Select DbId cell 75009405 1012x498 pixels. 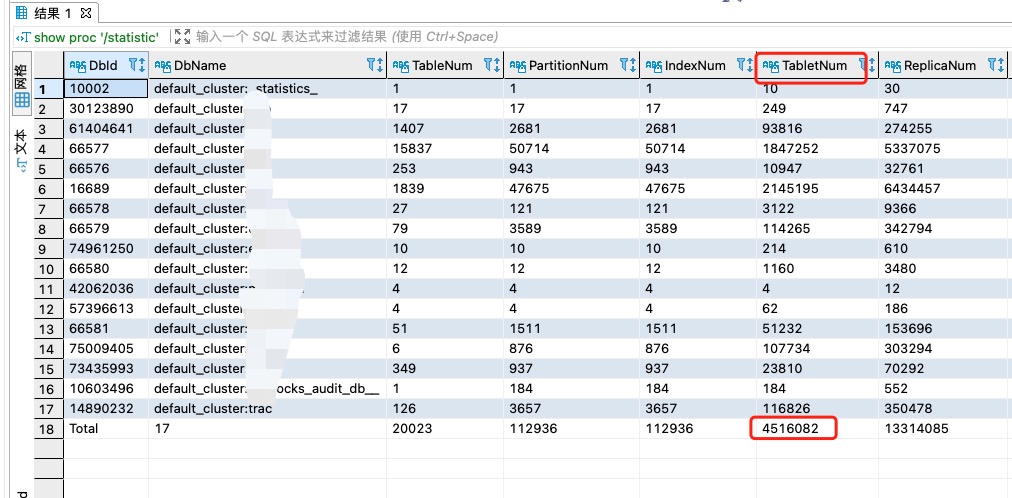coord(106,348)
